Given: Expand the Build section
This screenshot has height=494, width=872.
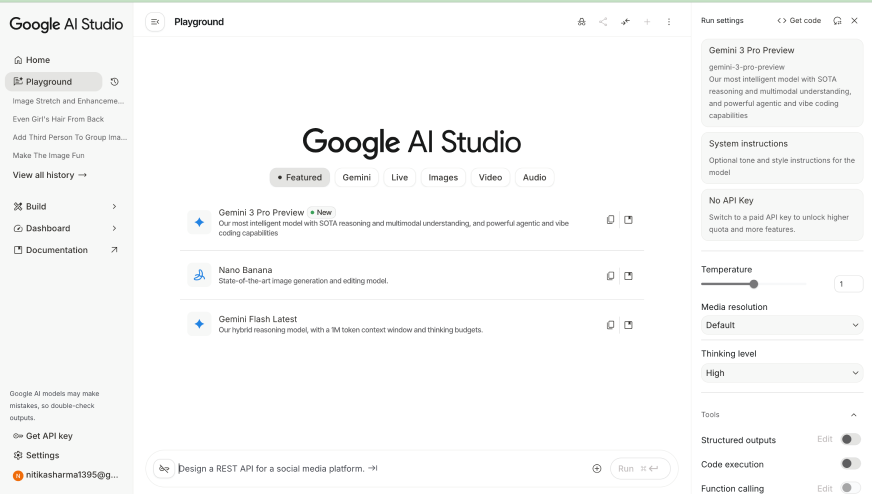Looking at the screenshot, I should coord(66,206).
